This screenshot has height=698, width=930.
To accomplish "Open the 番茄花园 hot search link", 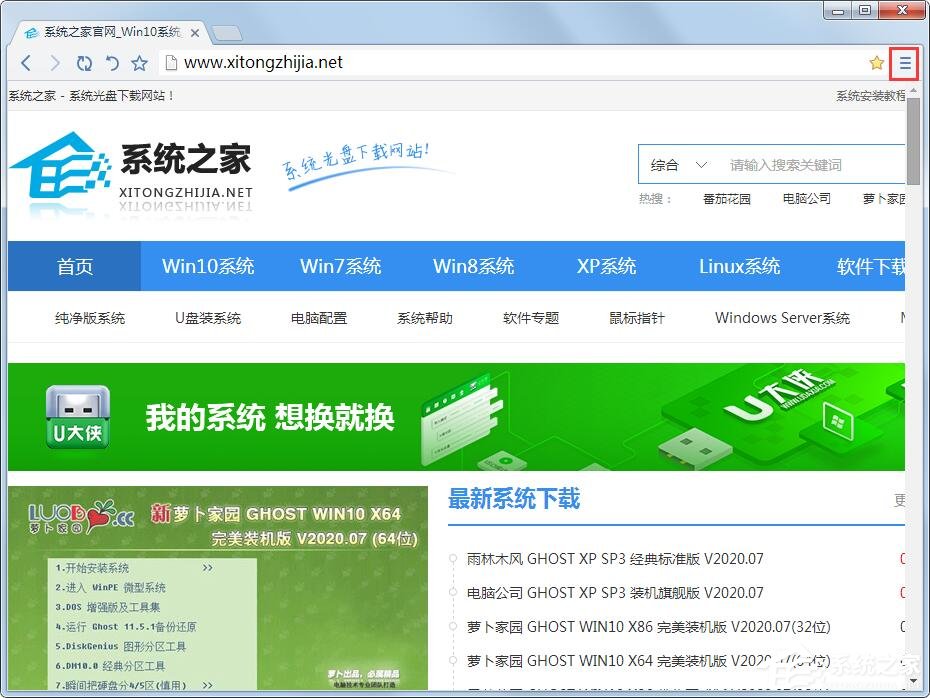I will (728, 198).
